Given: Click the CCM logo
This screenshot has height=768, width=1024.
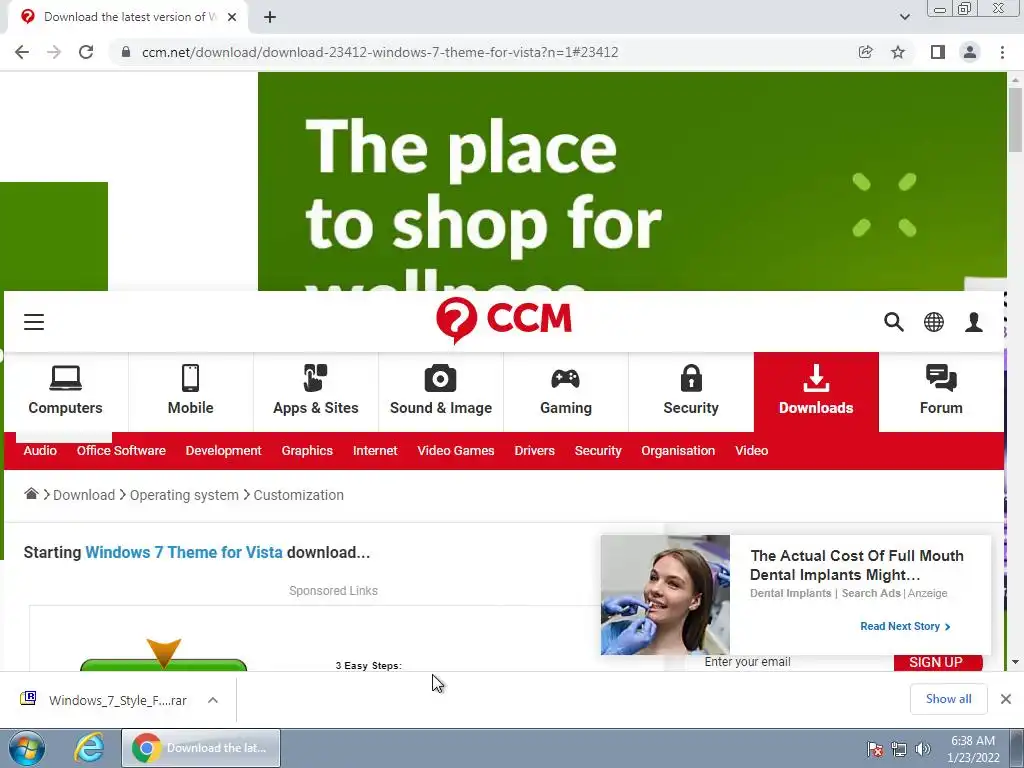Looking at the screenshot, I should [504, 320].
